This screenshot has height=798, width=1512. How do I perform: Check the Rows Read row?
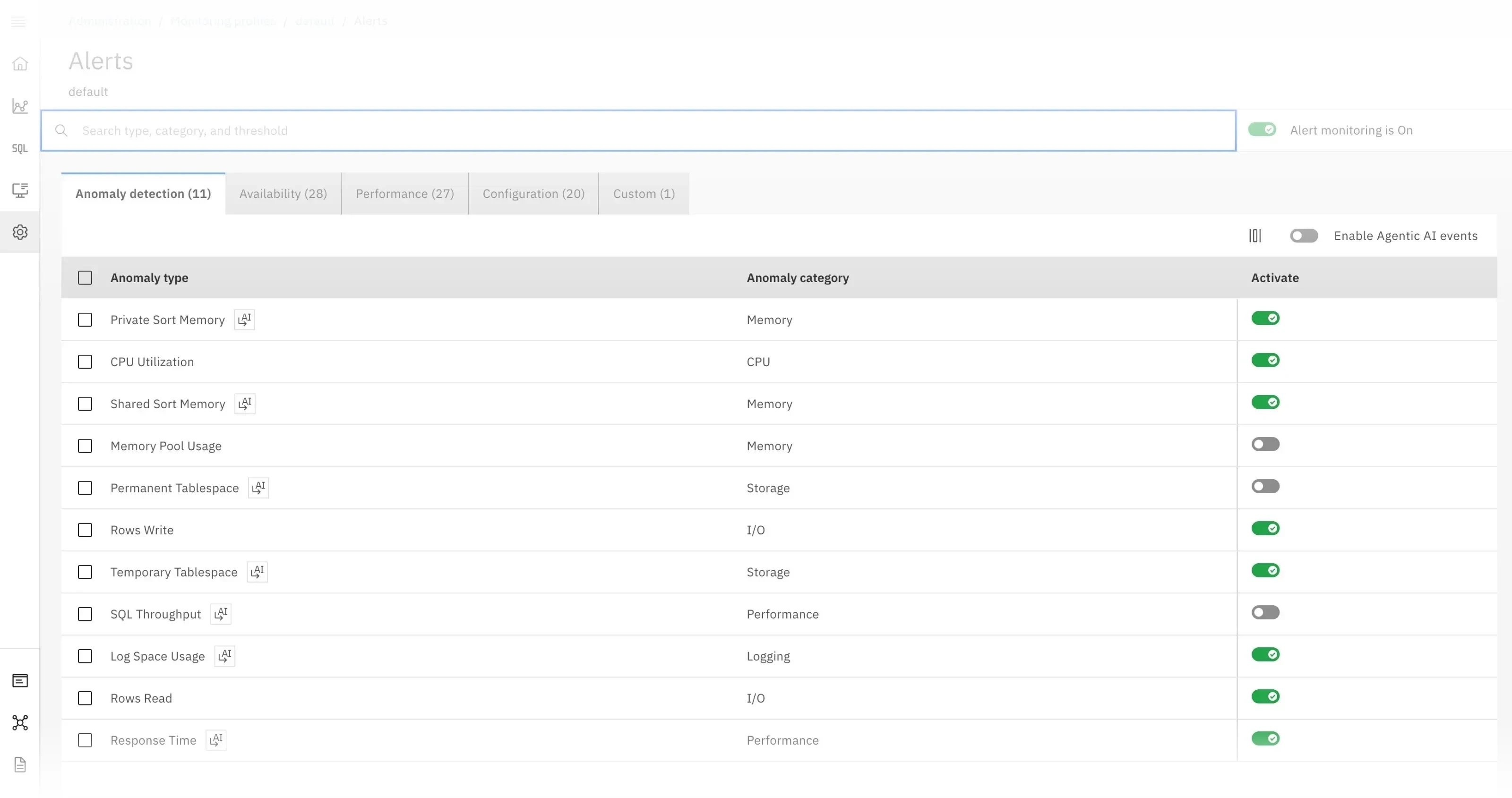click(x=85, y=698)
